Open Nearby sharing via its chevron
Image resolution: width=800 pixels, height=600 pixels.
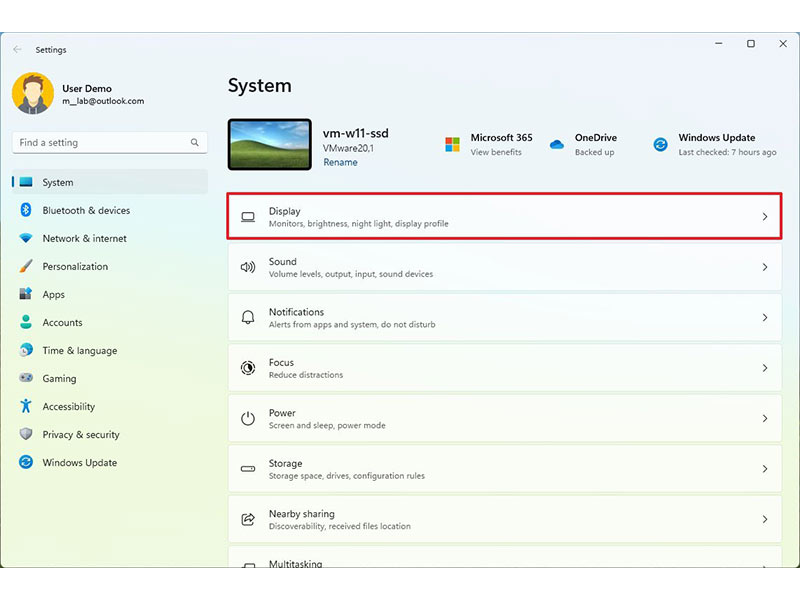pyautogui.click(x=765, y=519)
